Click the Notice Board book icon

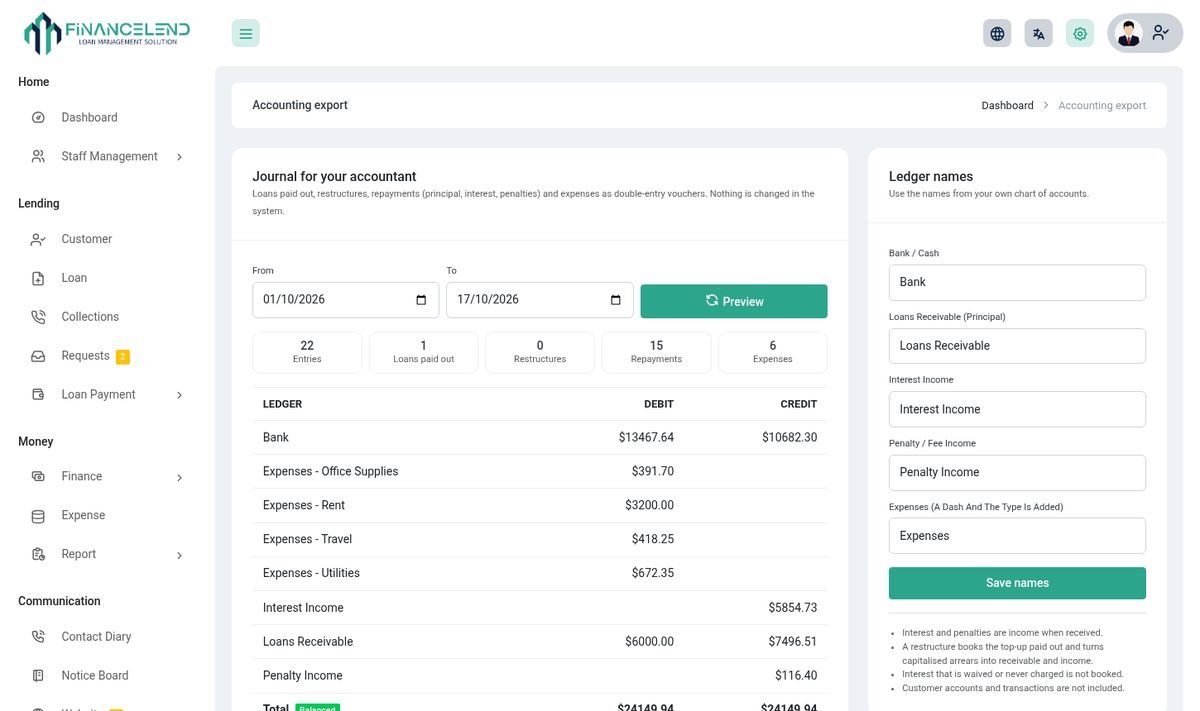pos(38,676)
